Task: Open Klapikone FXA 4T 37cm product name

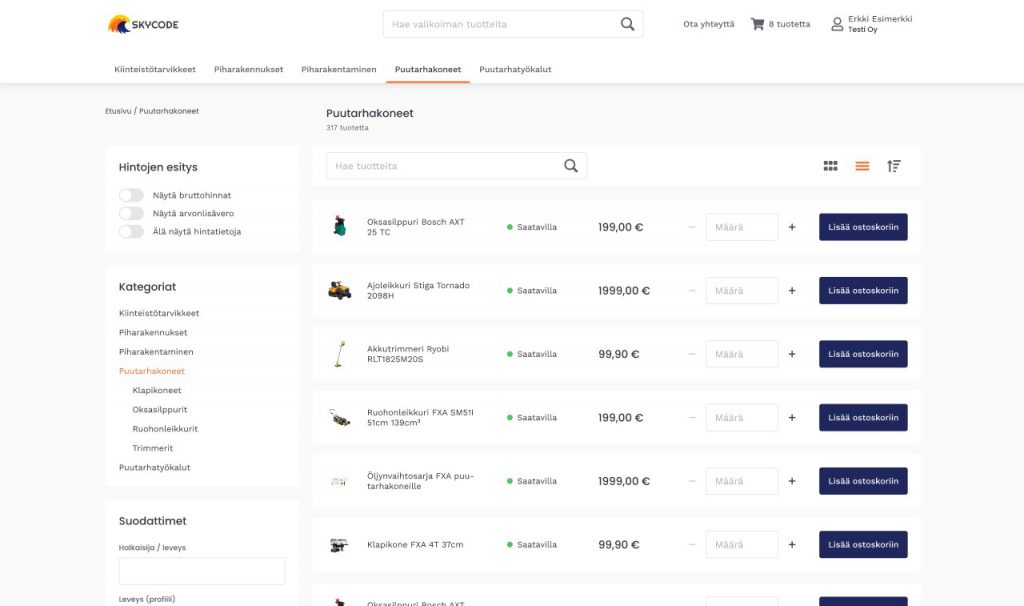Action: (415, 545)
